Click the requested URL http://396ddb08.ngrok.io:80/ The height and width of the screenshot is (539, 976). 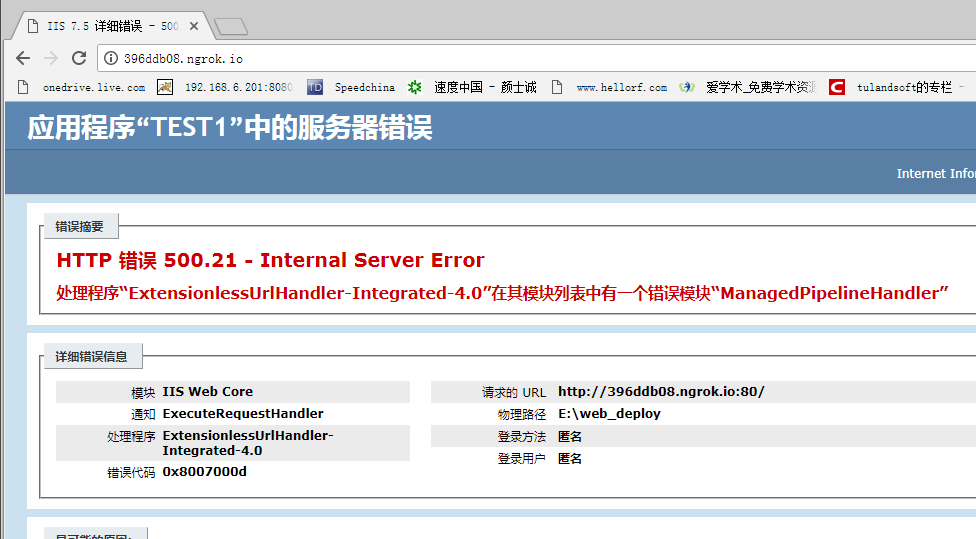[661, 391]
